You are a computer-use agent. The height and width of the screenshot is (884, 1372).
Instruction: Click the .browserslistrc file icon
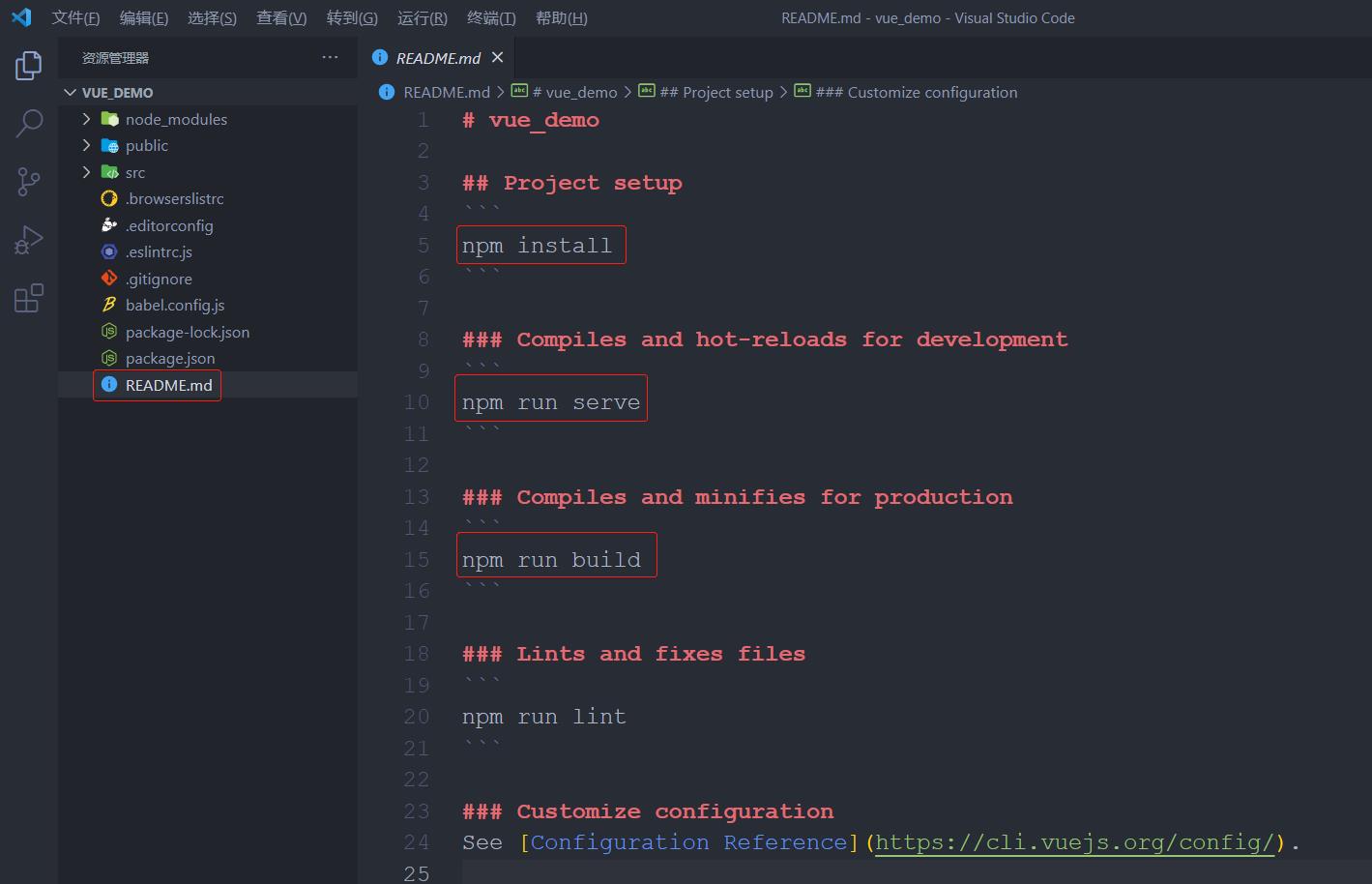pyautogui.click(x=109, y=198)
